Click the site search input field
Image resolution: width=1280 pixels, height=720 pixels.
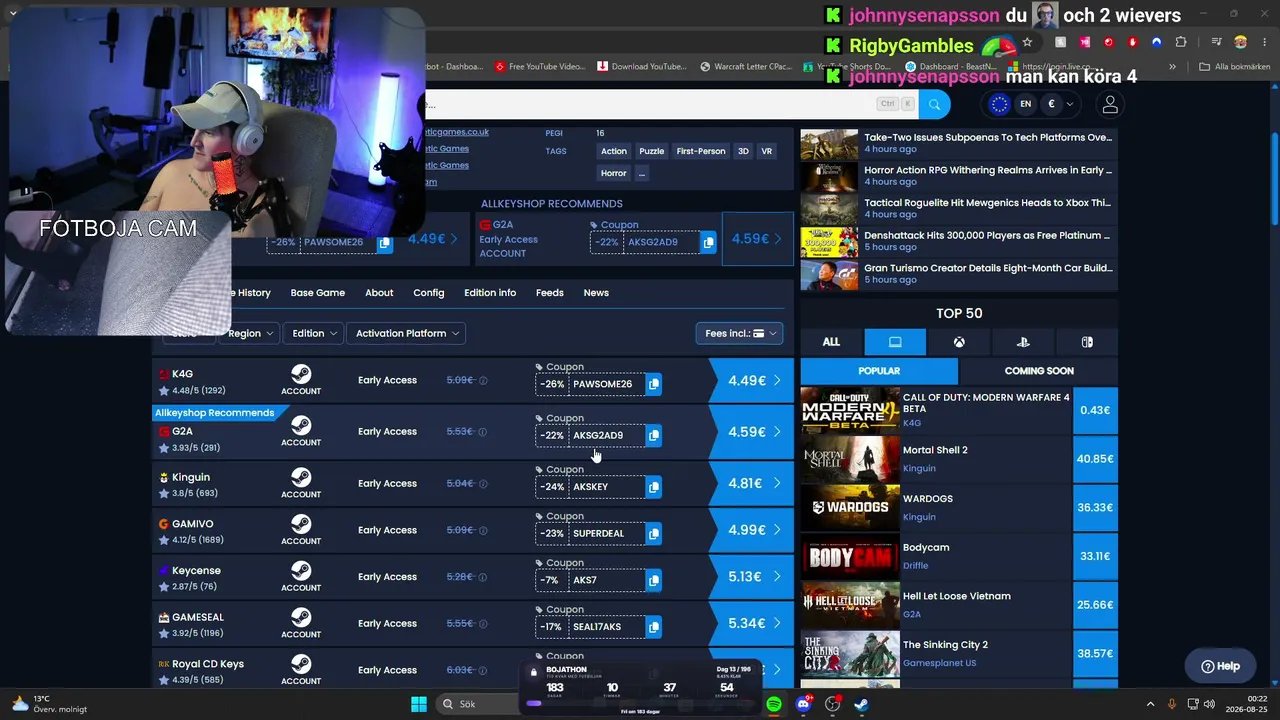[670, 104]
